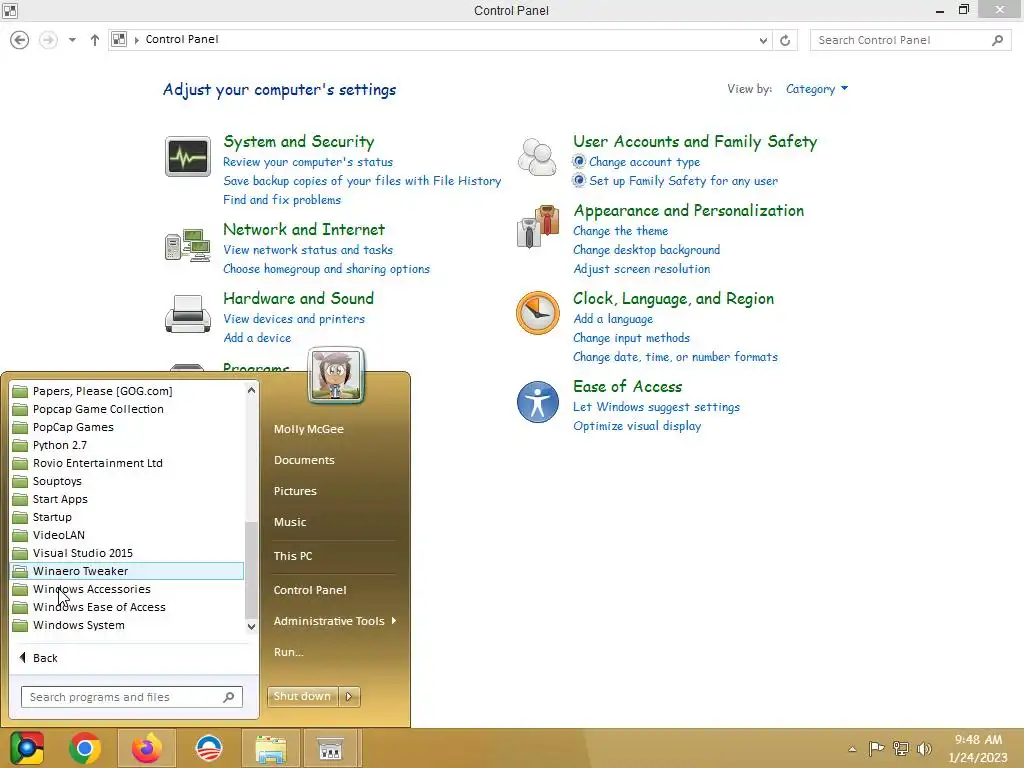Screen dimensions: 1024x768
Task: Open Pictures from Start menu
Action: click(x=295, y=491)
